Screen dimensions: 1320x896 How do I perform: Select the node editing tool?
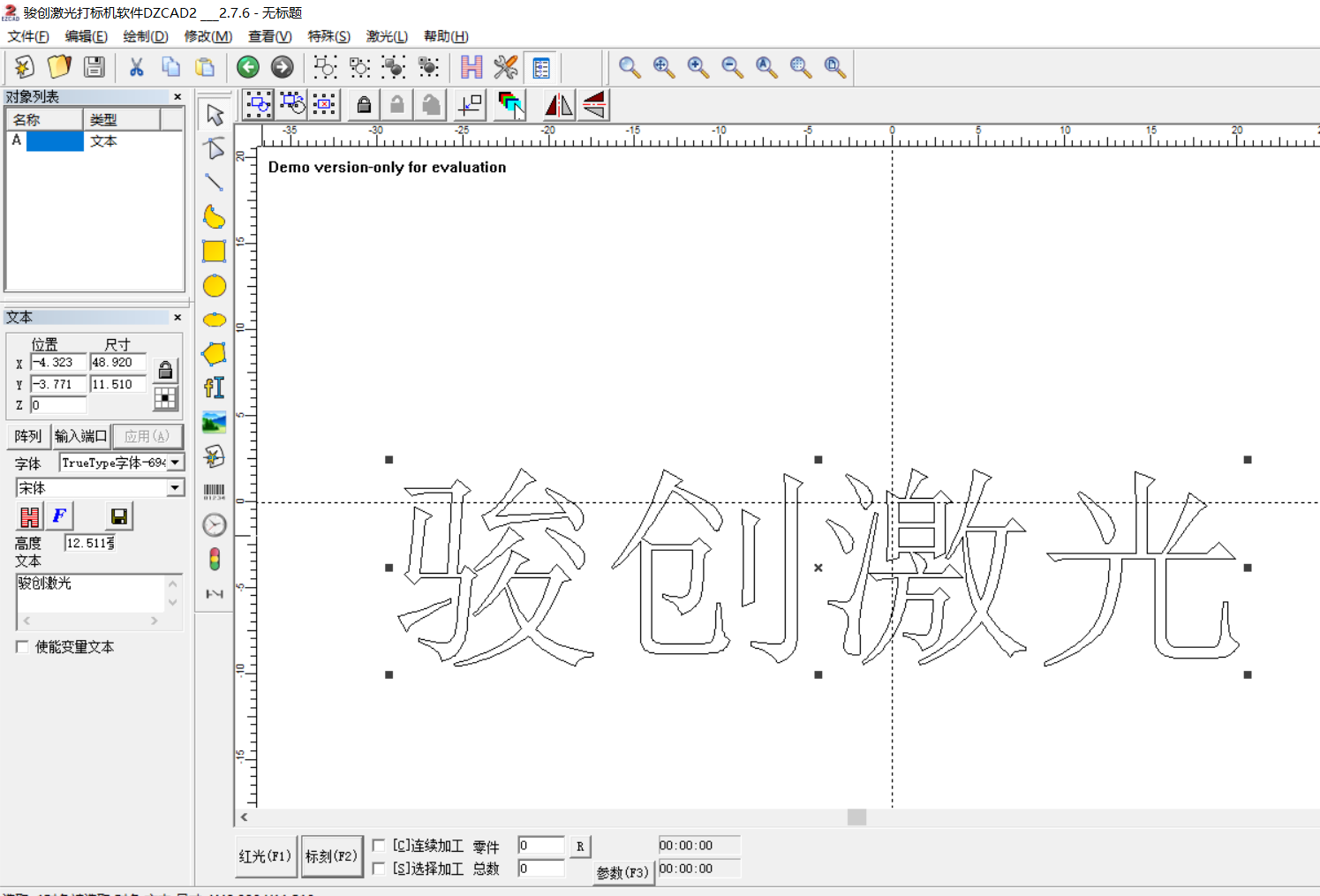215,148
